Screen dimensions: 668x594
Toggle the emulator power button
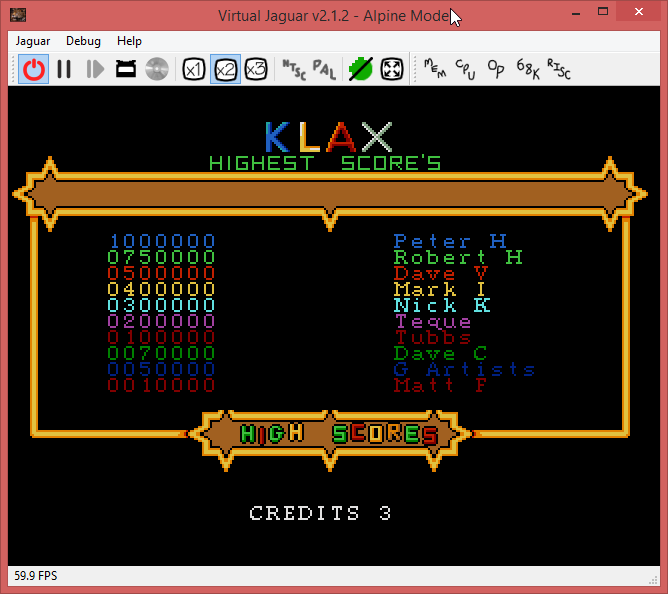pos(34,69)
